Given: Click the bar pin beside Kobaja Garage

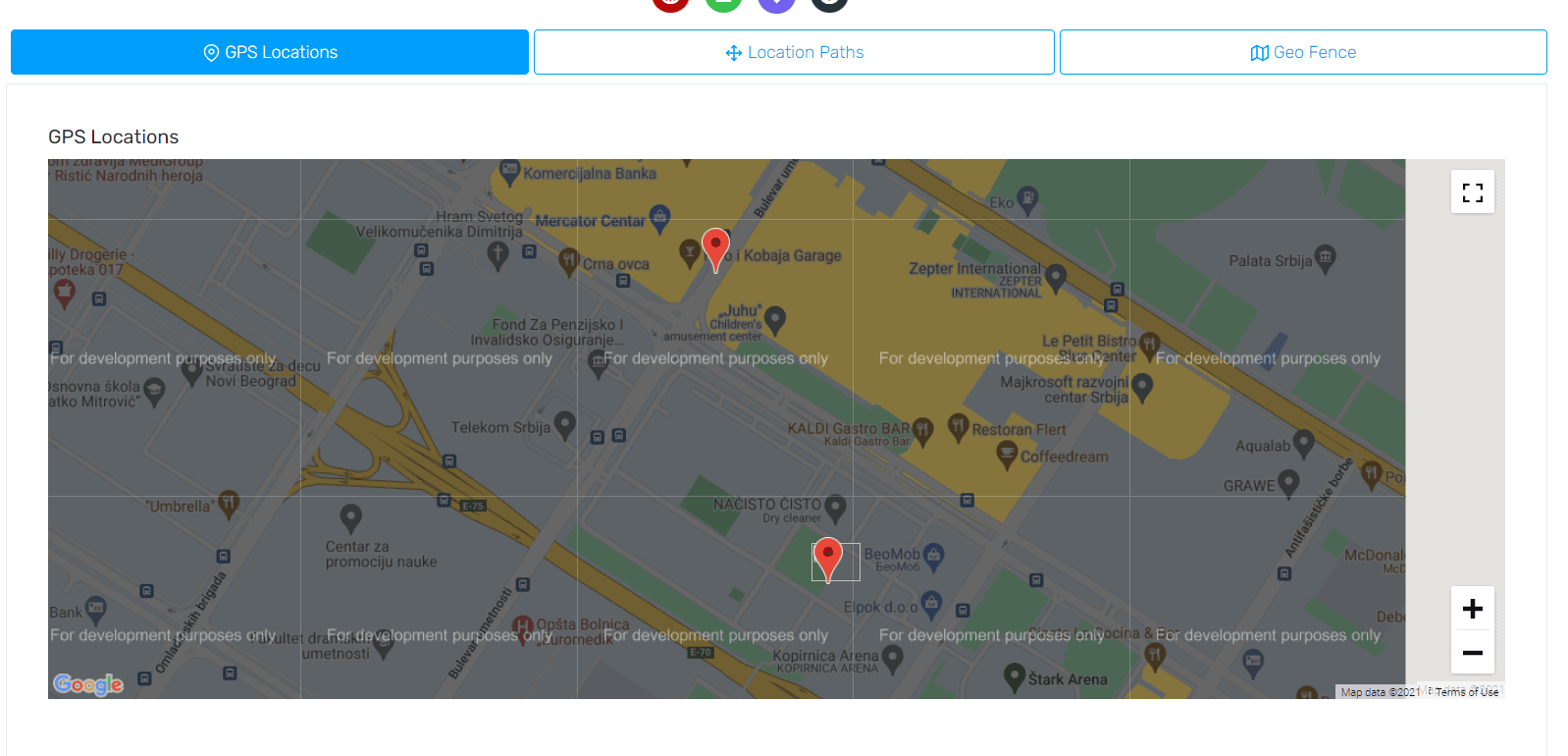Looking at the screenshot, I should pos(690,254).
